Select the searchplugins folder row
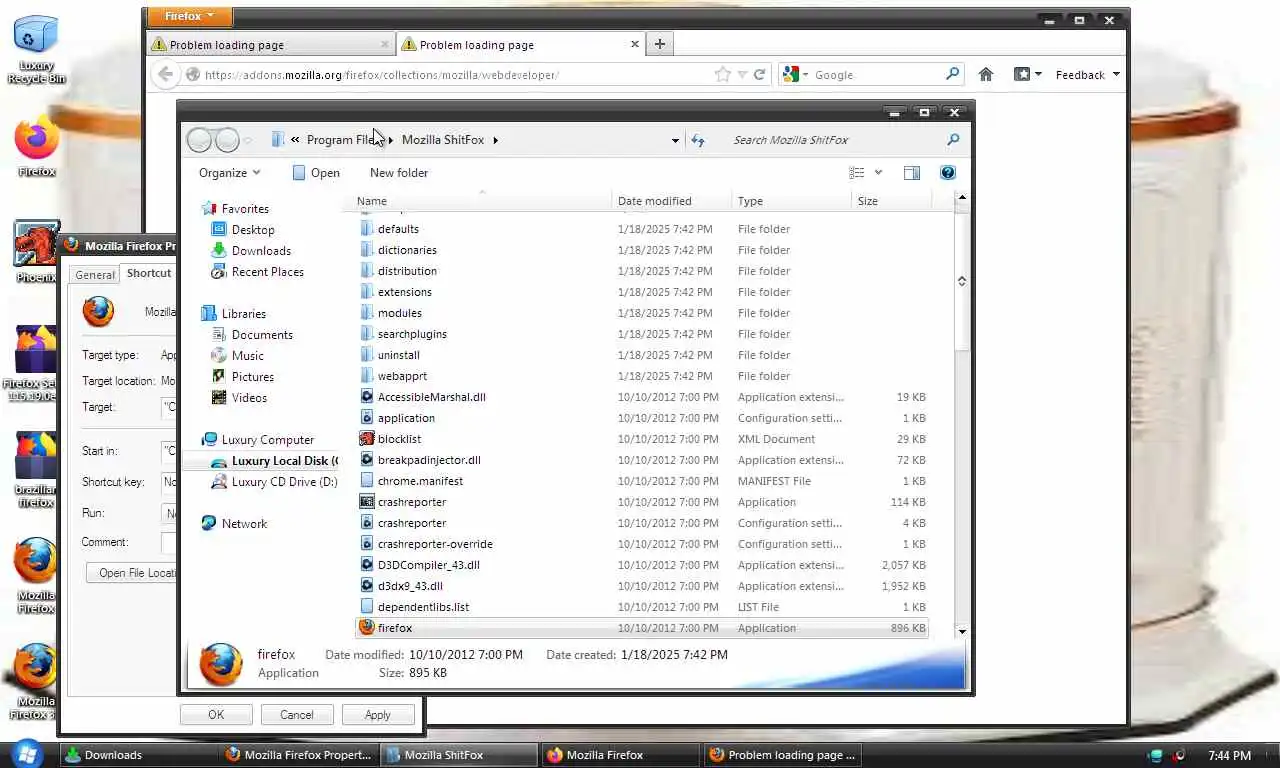The width and height of the screenshot is (1280, 768). click(642, 334)
